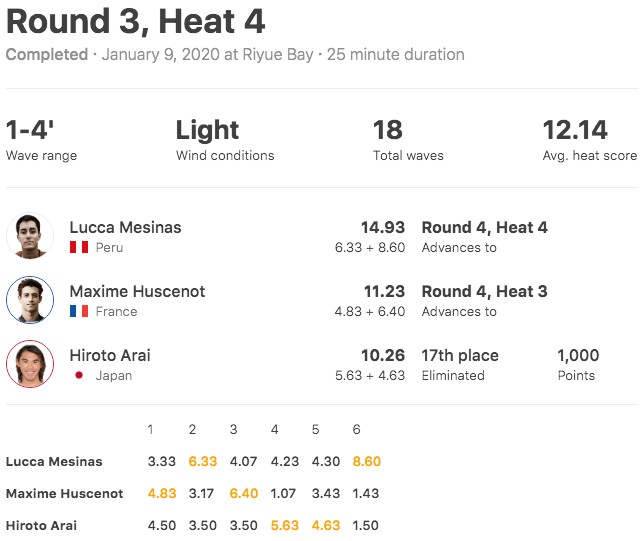The image size is (644, 541).
Task: Click Hiroto Arai's profile photo
Action: [30, 364]
